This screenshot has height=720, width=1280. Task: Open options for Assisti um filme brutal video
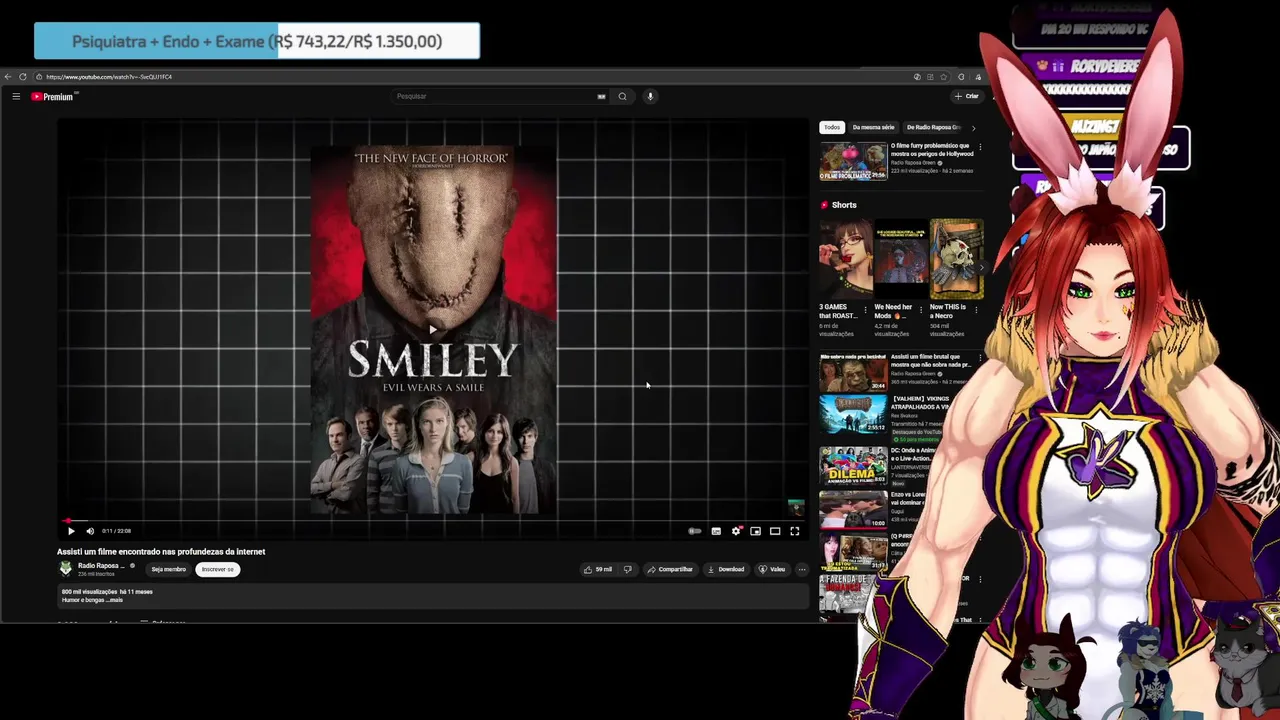click(980, 358)
